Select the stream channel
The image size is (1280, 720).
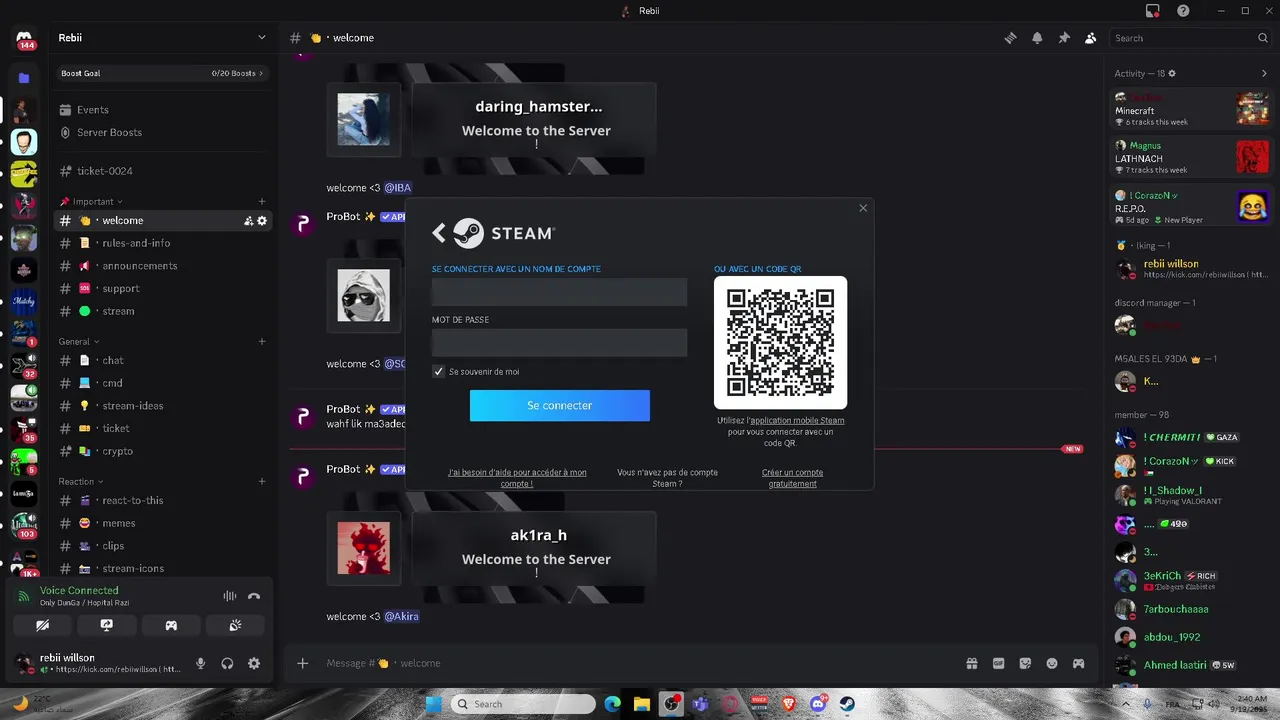(x=163, y=311)
